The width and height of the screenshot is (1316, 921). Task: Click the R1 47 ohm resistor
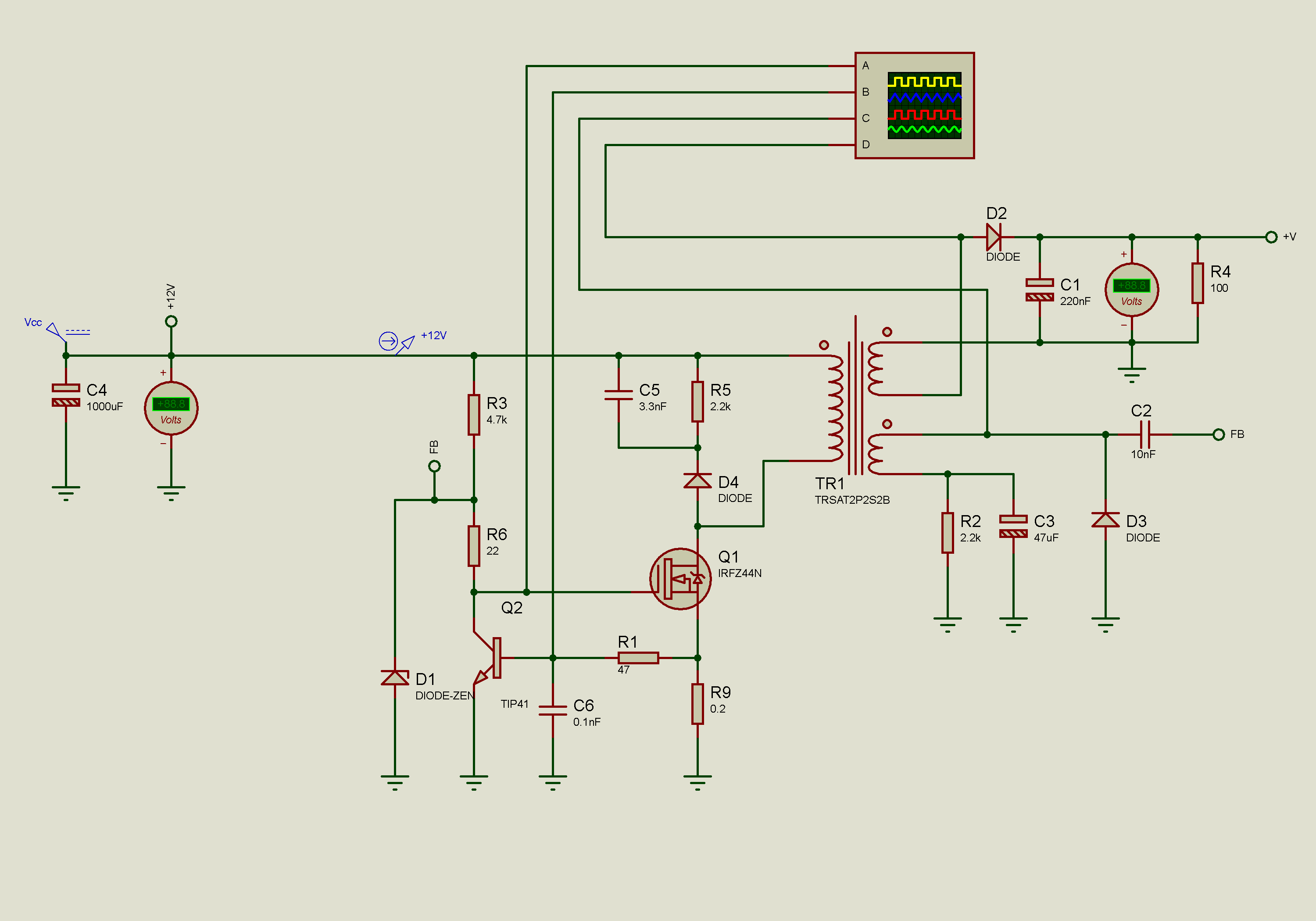coord(639,658)
